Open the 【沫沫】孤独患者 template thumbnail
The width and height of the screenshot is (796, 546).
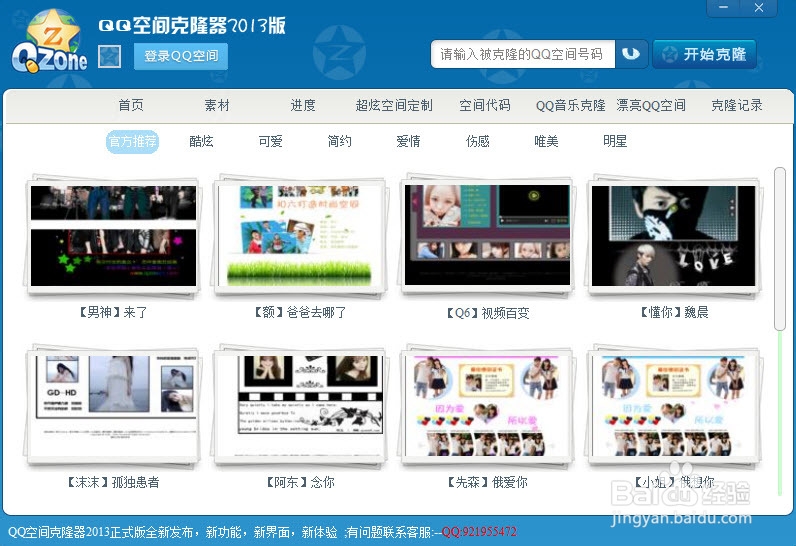pos(113,406)
